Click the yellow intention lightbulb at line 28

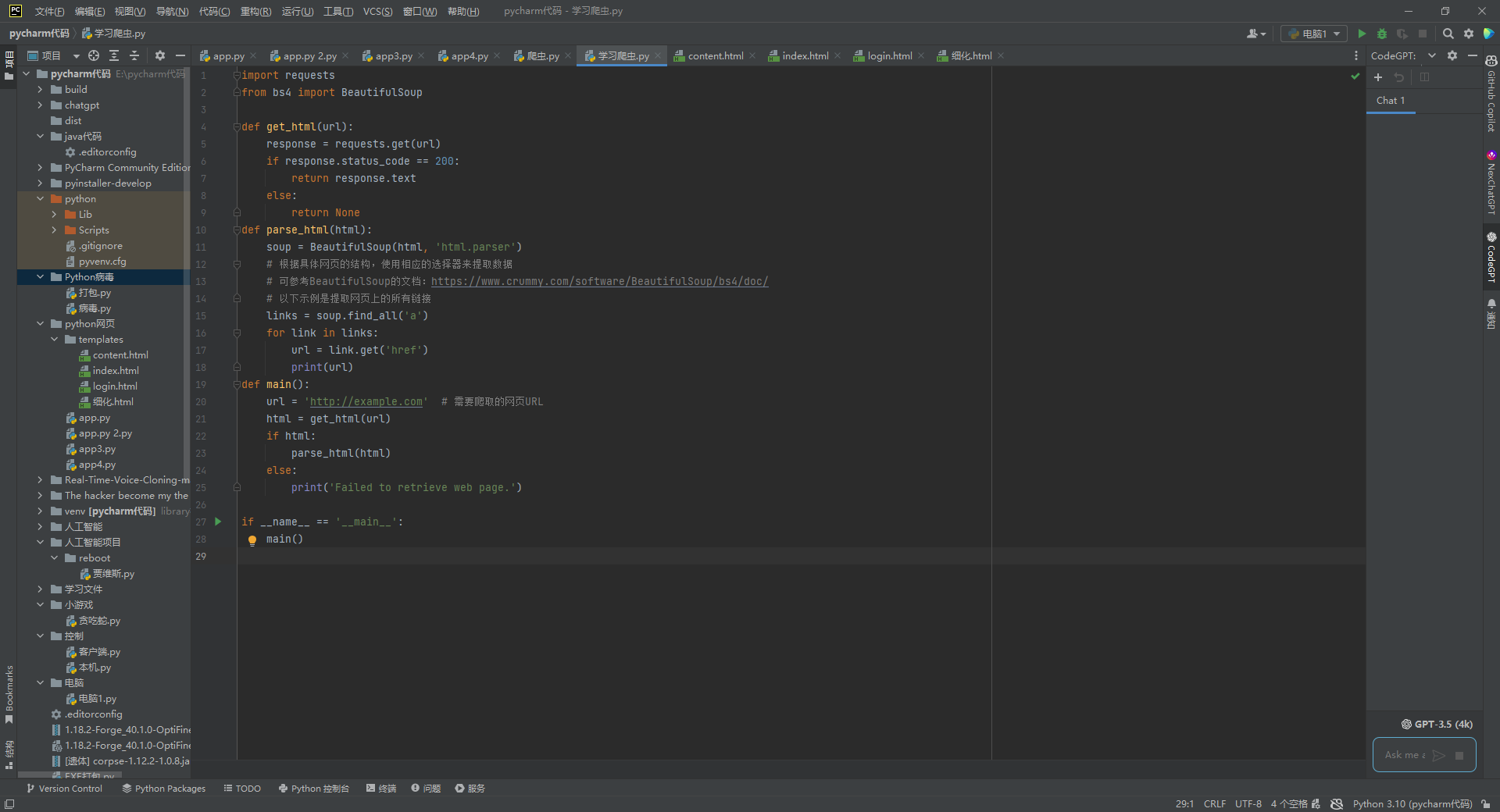252,540
